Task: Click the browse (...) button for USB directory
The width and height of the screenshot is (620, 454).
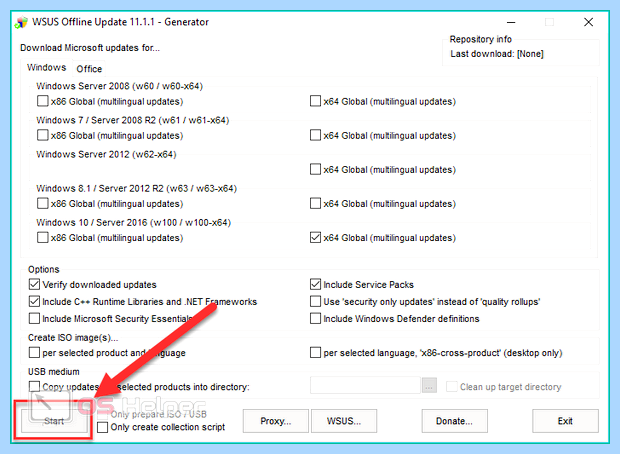Action: click(429, 386)
